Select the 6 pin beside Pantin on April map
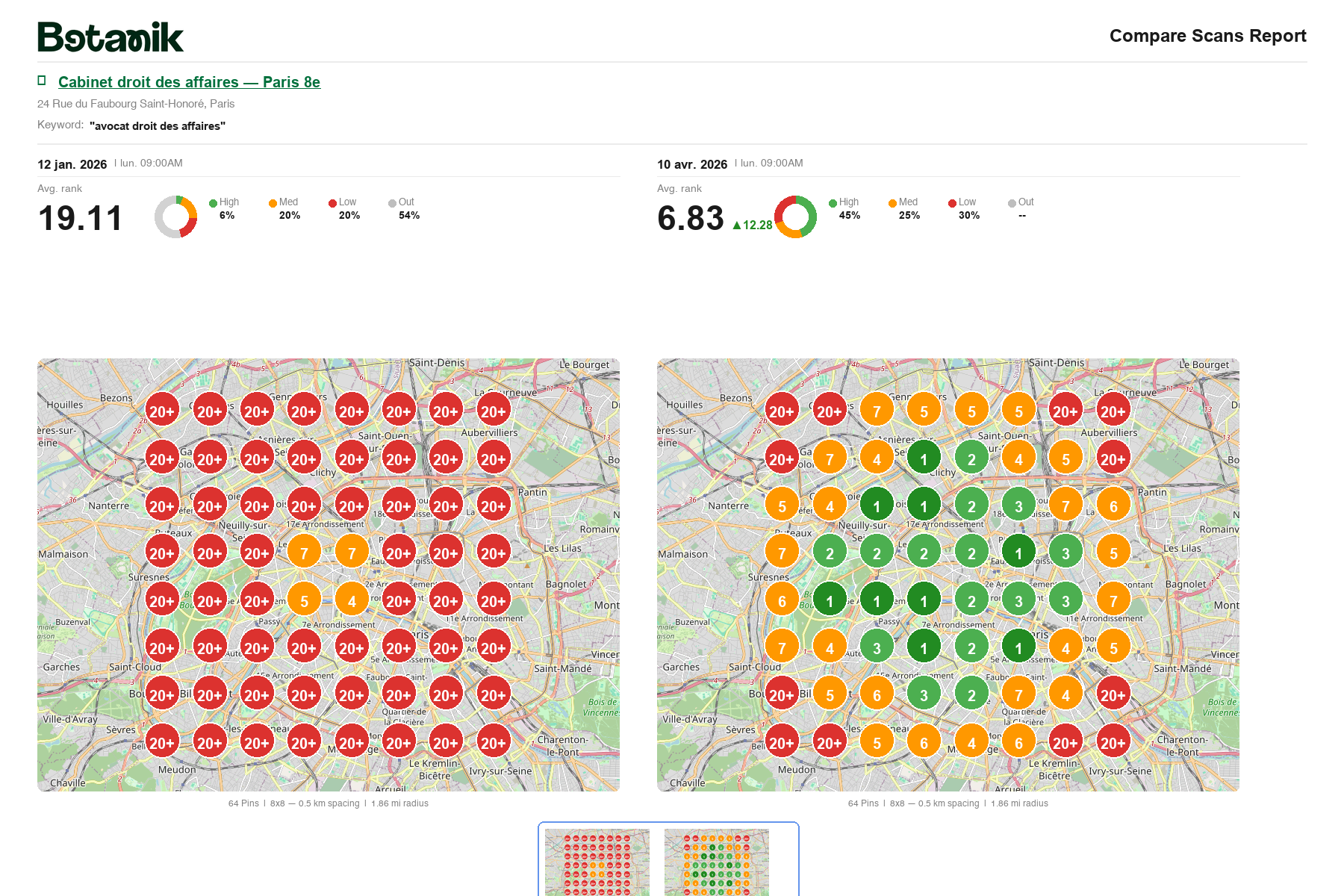Image resolution: width=1344 pixels, height=896 pixels. click(1113, 505)
